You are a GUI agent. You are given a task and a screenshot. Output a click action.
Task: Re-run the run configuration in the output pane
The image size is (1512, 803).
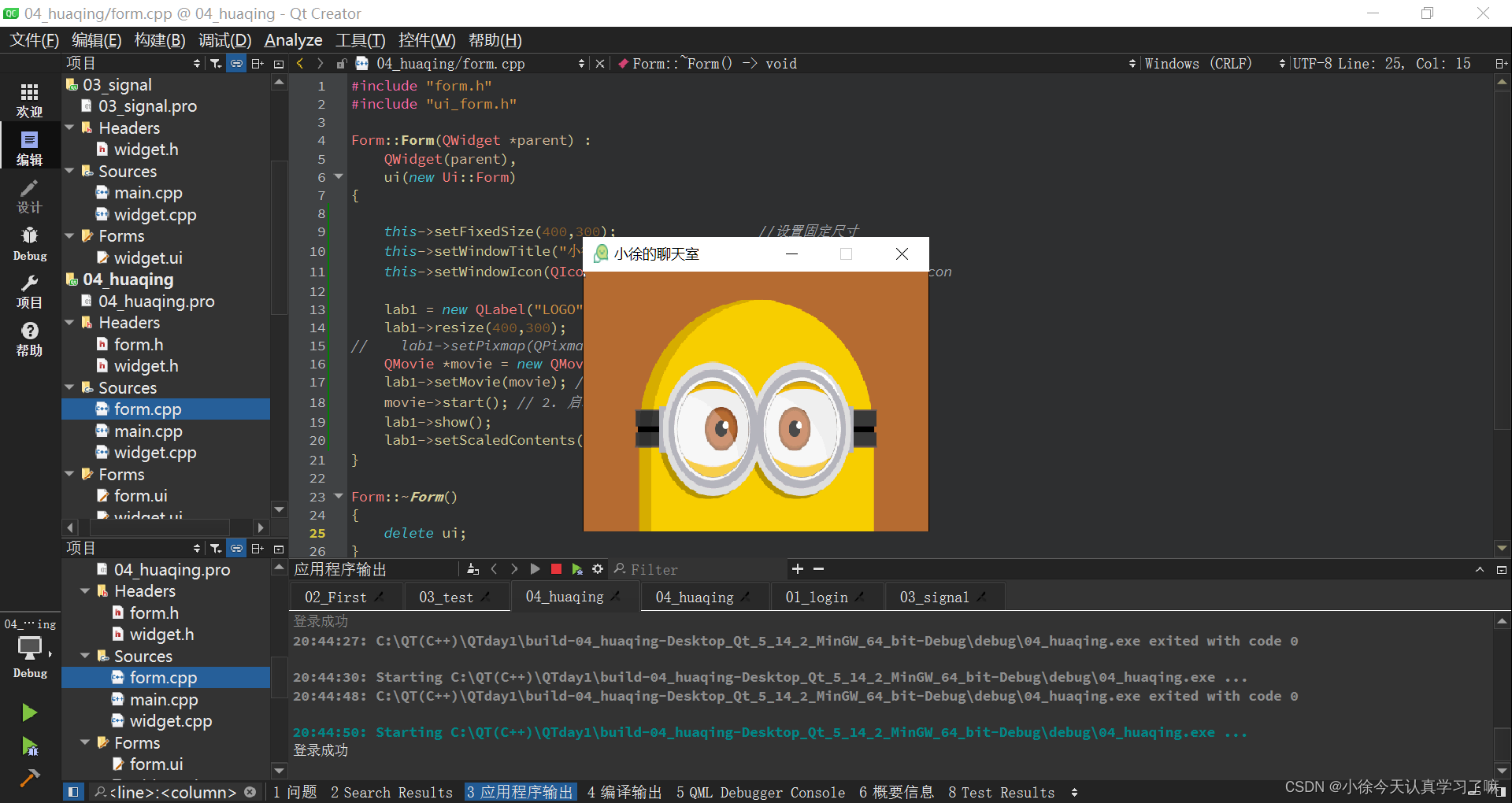coord(535,568)
